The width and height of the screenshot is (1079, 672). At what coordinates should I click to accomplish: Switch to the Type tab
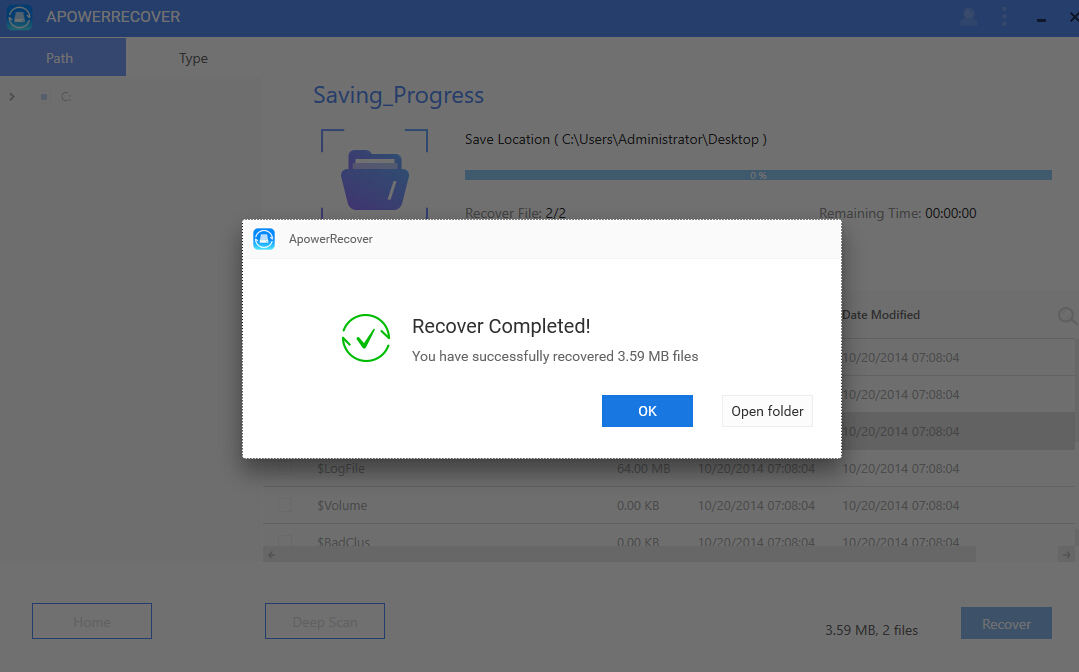click(x=193, y=58)
